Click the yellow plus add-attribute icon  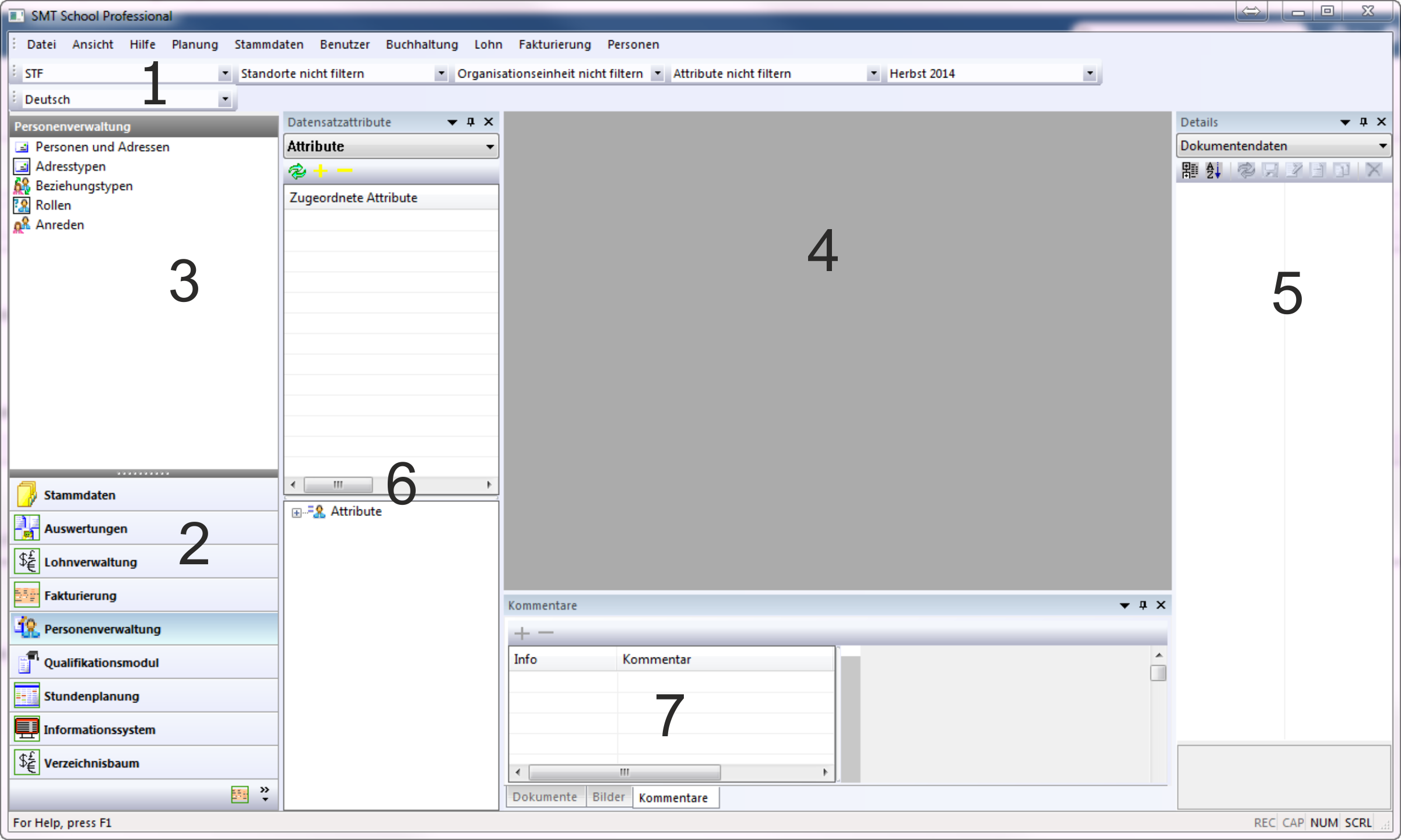click(321, 171)
